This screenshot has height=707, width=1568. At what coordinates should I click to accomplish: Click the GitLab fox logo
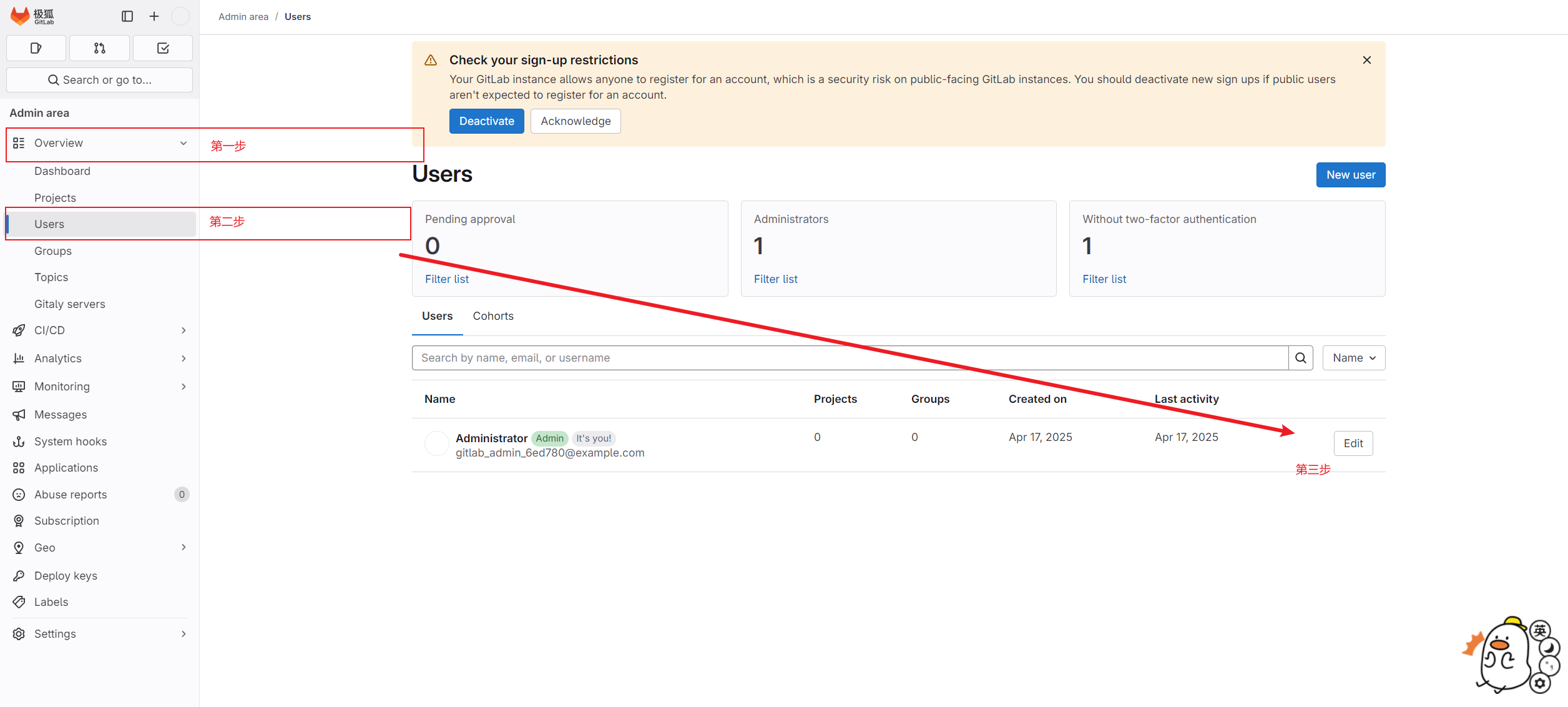click(21, 16)
